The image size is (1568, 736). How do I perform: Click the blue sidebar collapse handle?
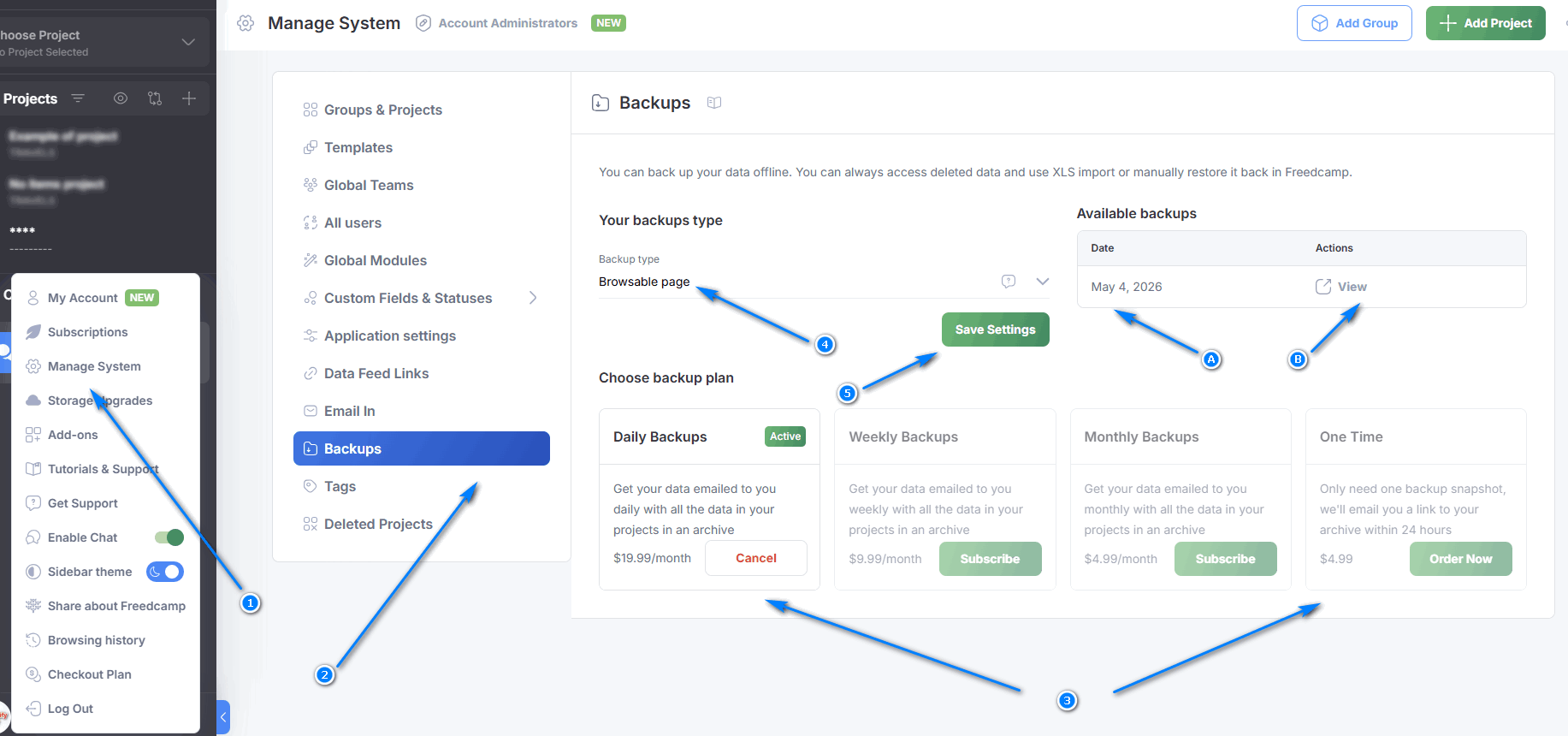click(223, 717)
